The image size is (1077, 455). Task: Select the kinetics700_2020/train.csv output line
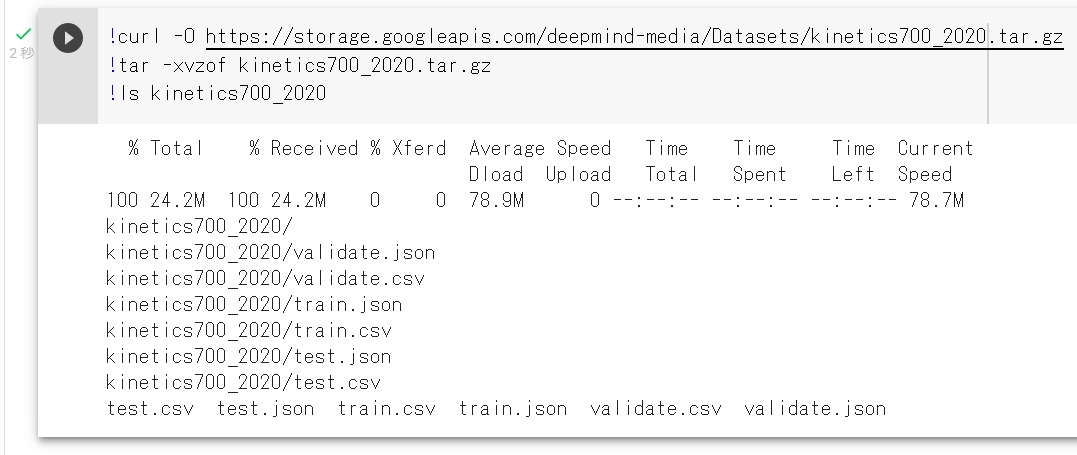coord(249,331)
